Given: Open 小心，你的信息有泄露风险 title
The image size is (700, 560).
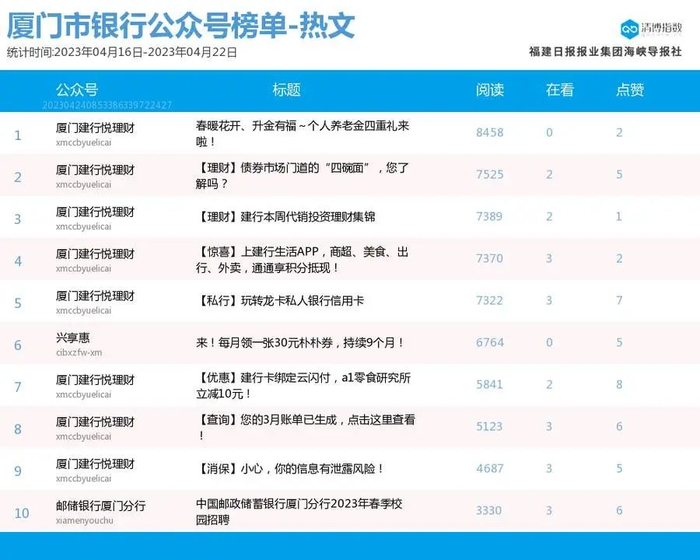Looking at the screenshot, I should [x=290, y=469].
